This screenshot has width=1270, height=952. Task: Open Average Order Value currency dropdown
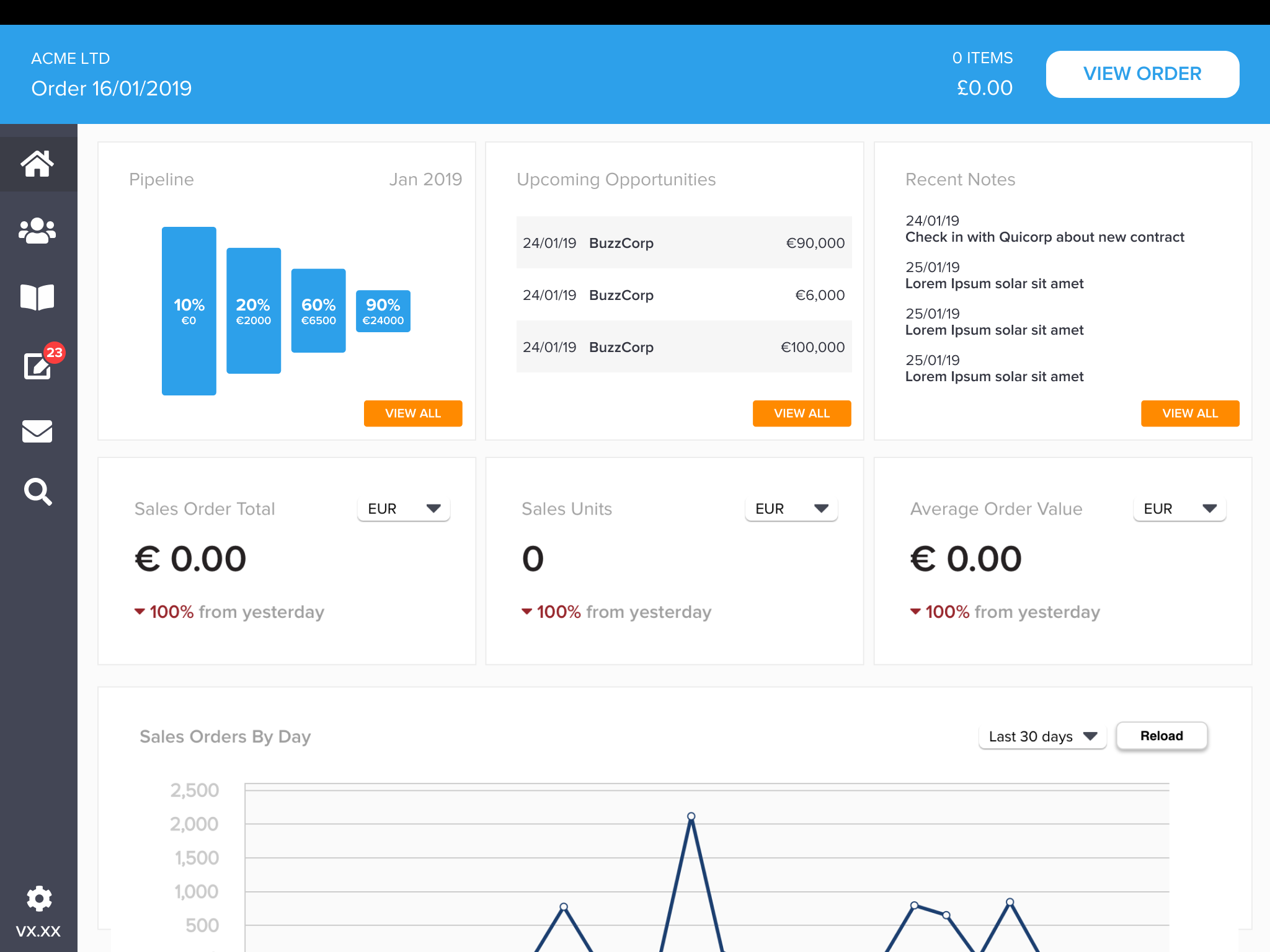tap(1179, 509)
